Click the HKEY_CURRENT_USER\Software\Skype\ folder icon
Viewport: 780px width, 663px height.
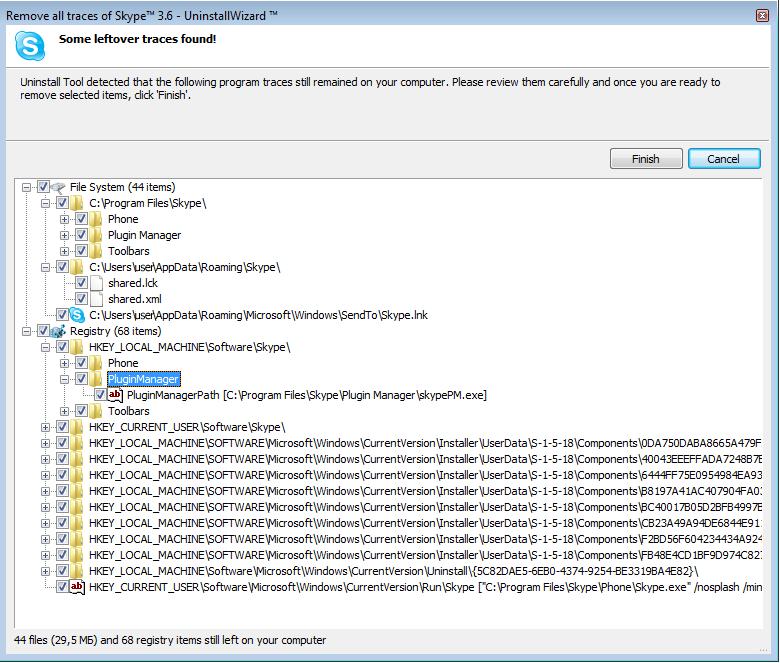77,427
